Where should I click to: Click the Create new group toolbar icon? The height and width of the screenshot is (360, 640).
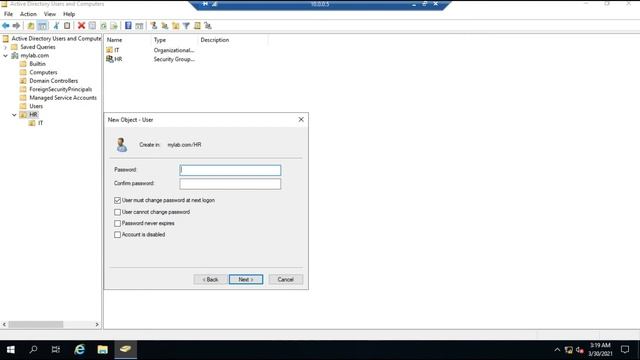164,26
